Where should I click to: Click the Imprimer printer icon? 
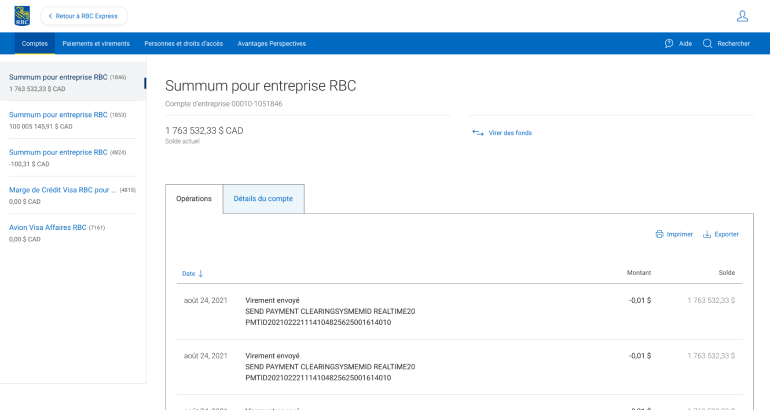point(659,234)
